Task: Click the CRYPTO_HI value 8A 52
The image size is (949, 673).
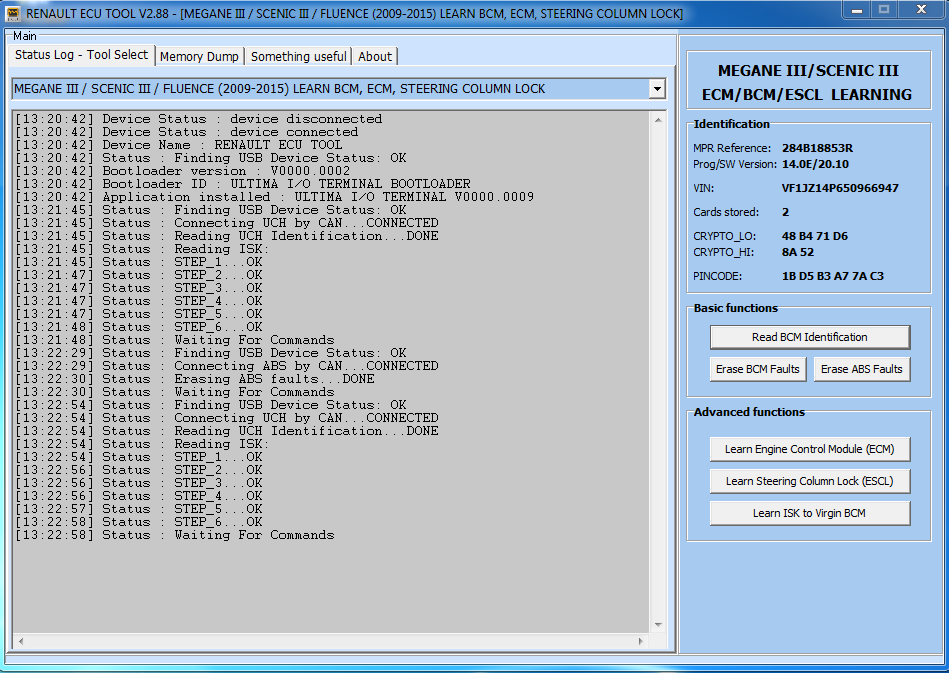Action: tap(798, 252)
